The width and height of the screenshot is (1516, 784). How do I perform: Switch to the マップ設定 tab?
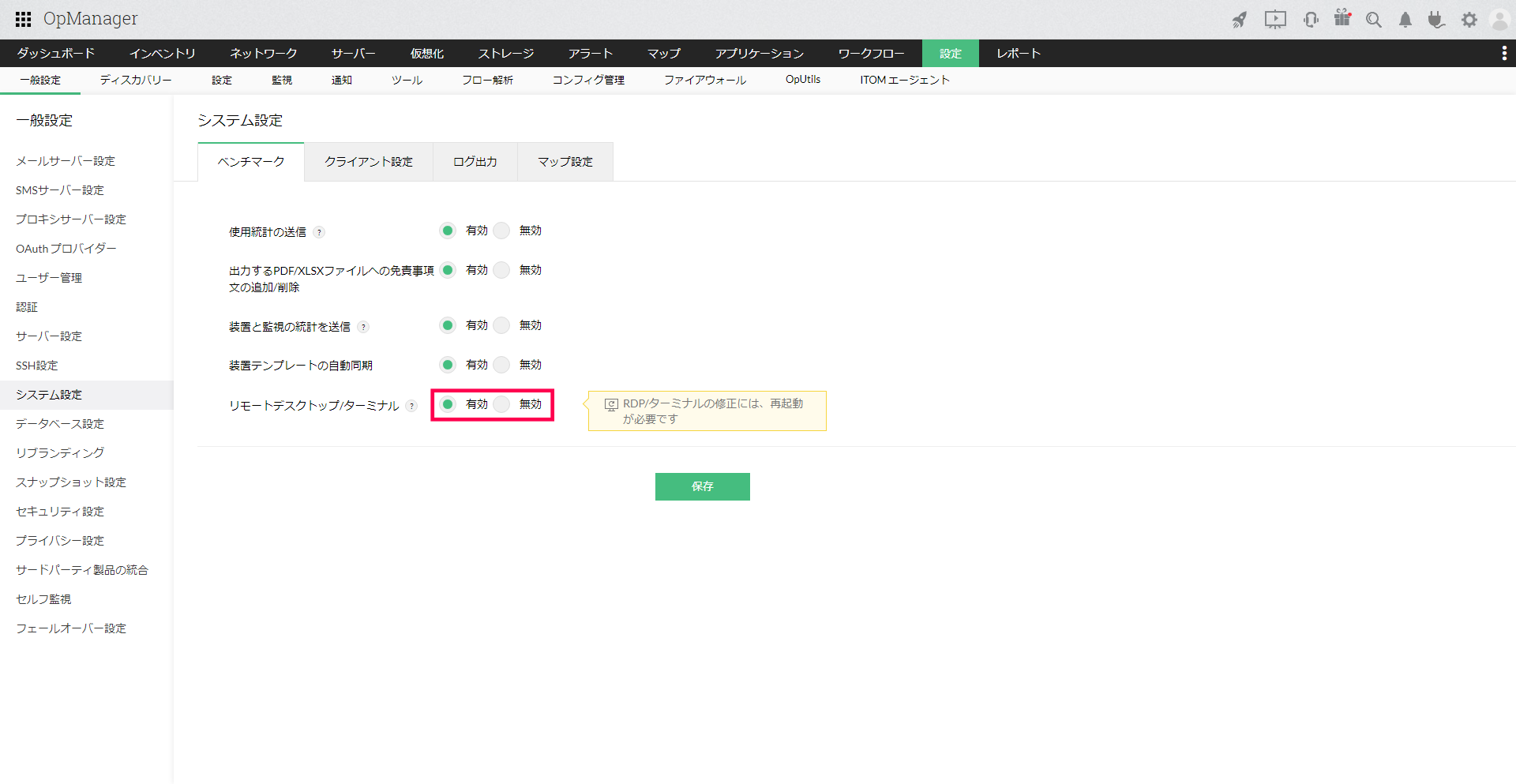point(565,162)
